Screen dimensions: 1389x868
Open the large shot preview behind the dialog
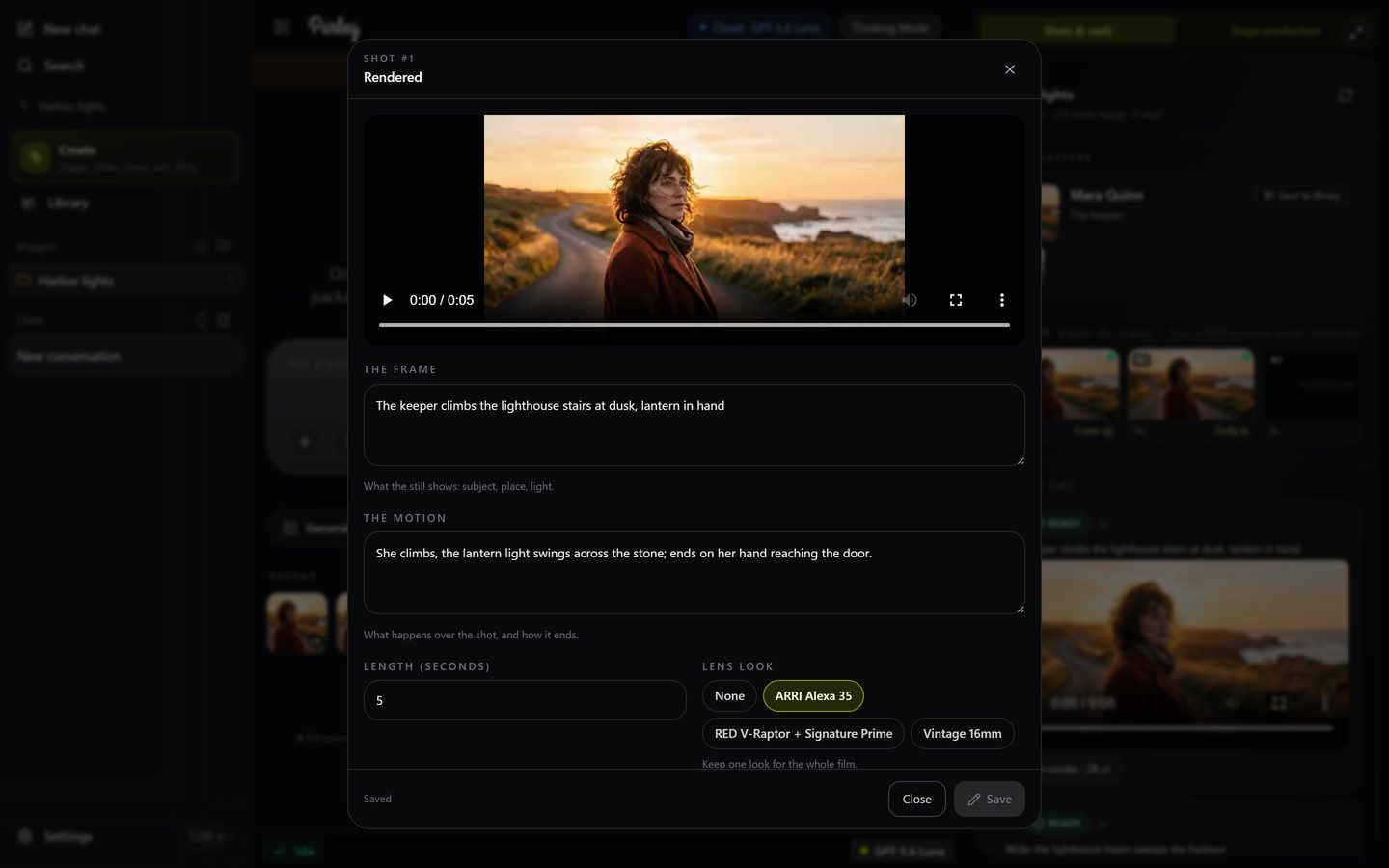point(1195,654)
